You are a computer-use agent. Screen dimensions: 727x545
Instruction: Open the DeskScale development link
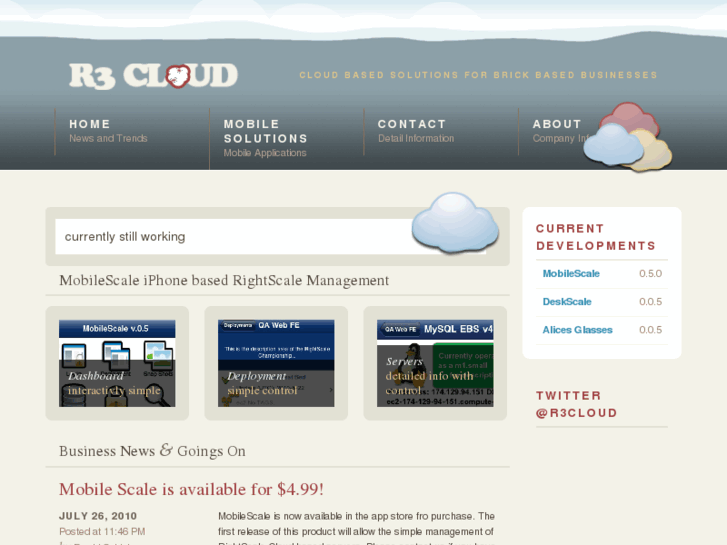(x=567, y=301)
